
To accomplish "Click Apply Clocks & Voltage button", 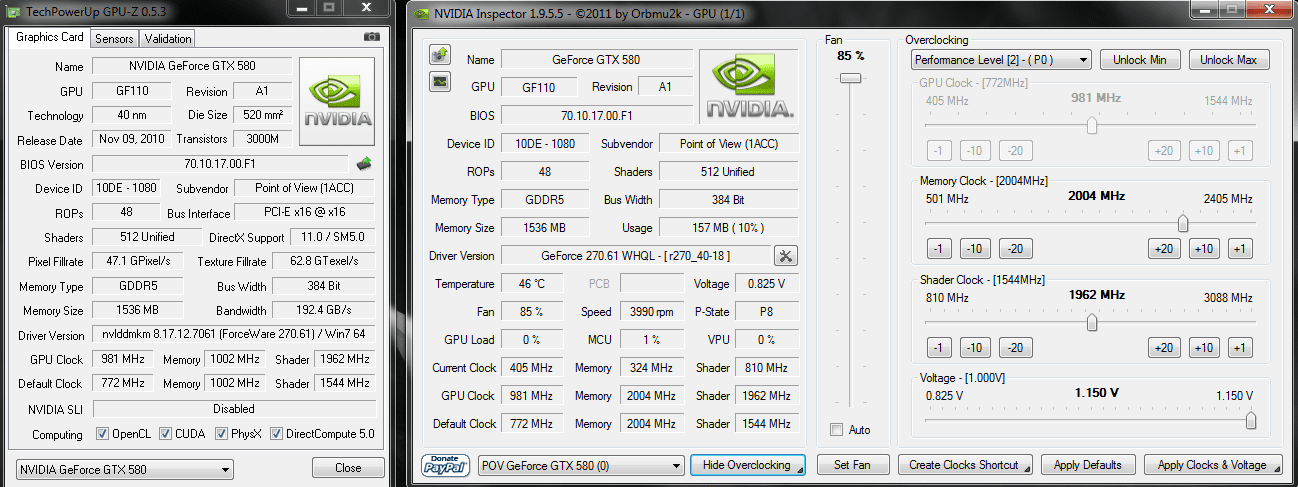I will click(x=1211, y=465).
